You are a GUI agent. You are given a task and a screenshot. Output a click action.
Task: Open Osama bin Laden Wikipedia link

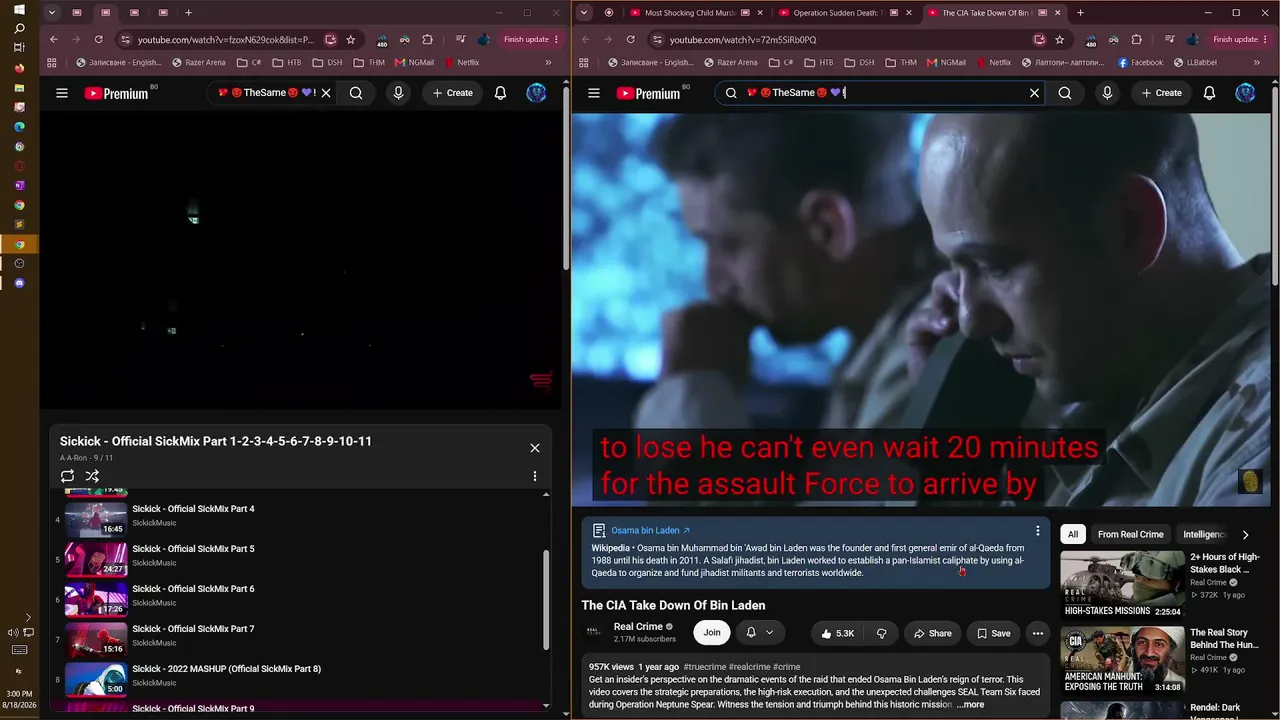(x=650, y=530)
